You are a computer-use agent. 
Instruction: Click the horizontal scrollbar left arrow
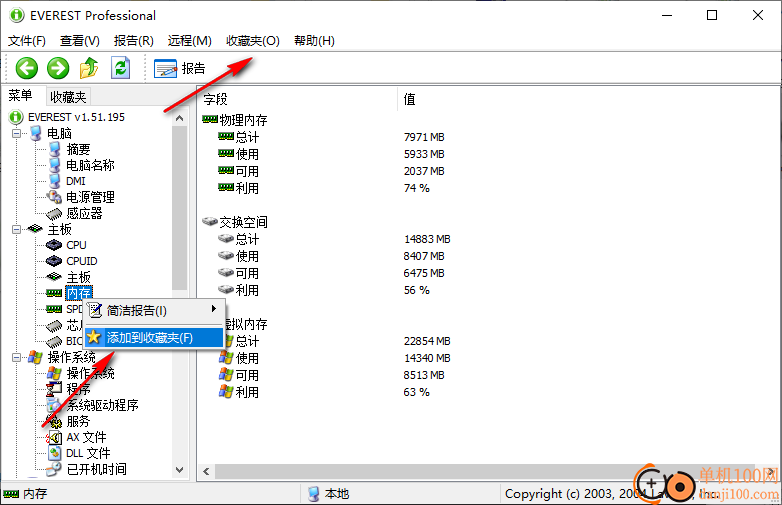pos(206,471)
